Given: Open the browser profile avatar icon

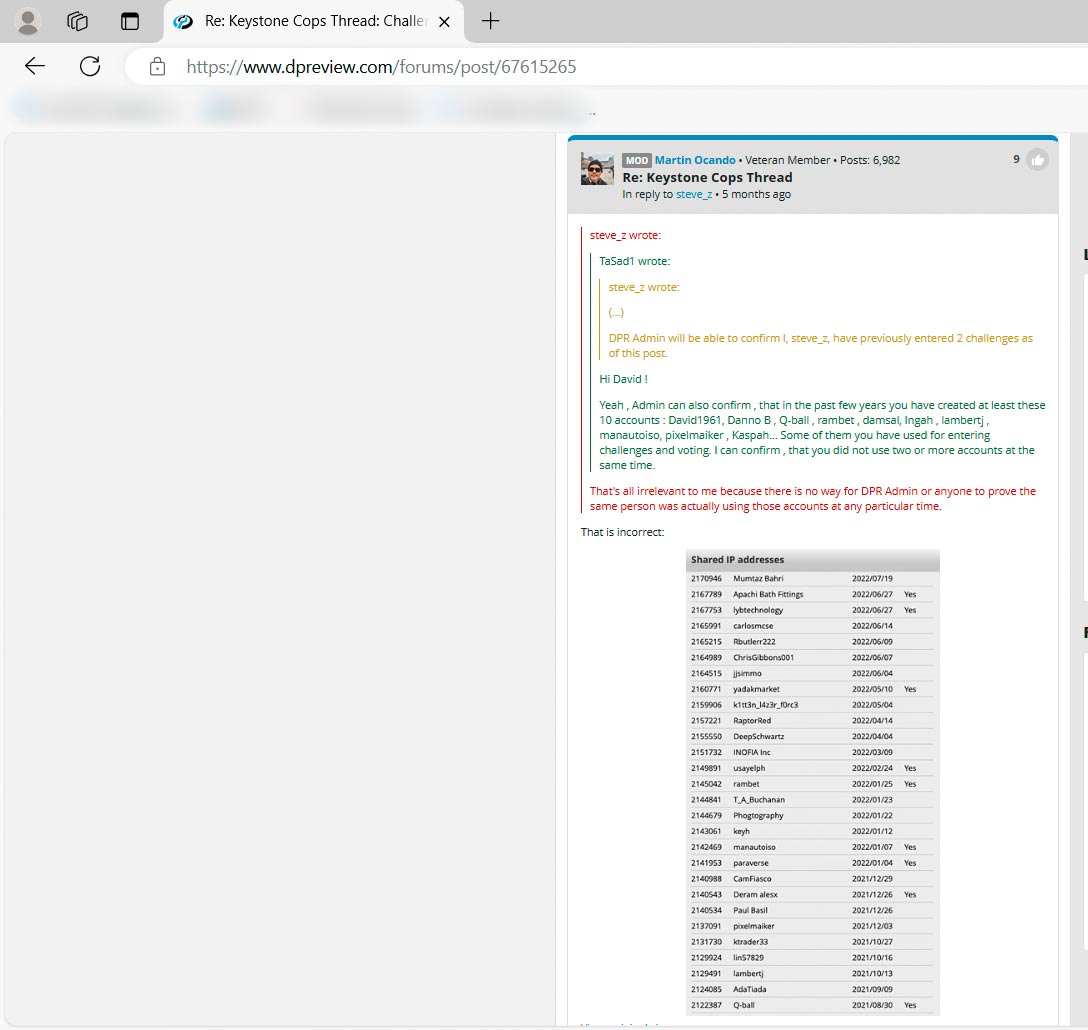Looking at the screenshot, I should 28,21.
